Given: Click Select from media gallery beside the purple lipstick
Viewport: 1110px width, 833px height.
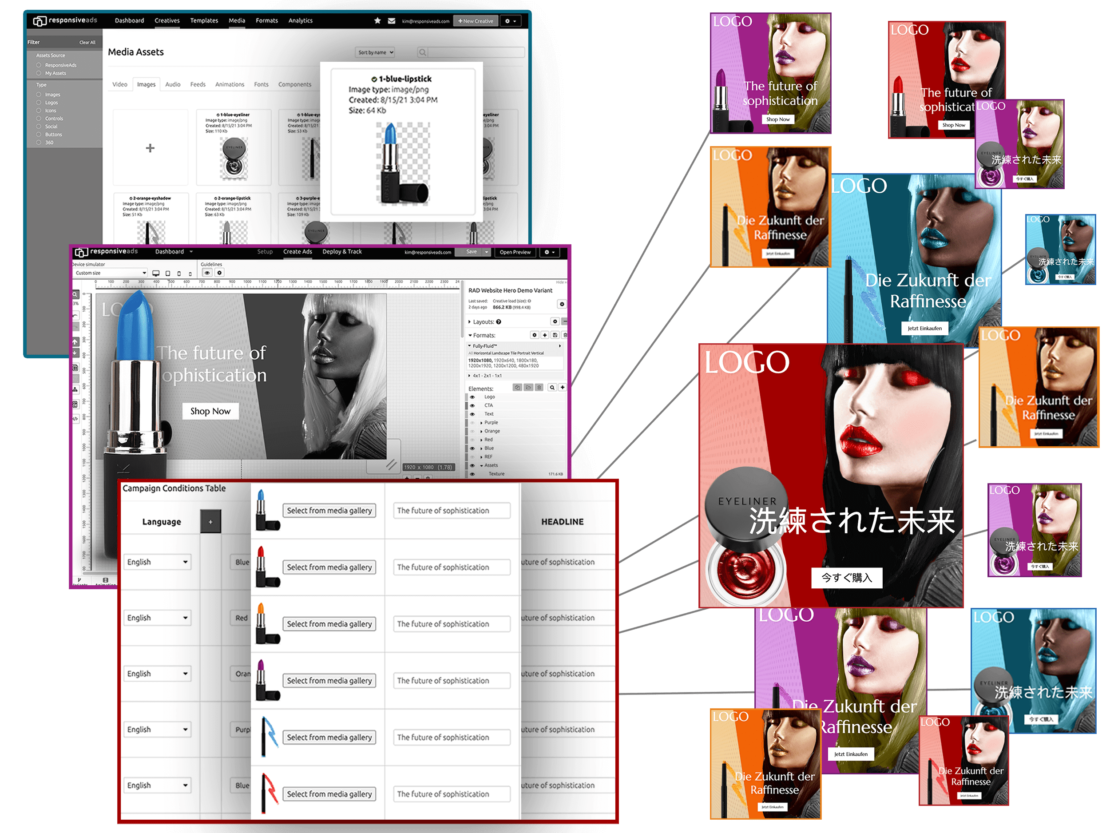Looking at the screenshot, I should coord(329,680).
